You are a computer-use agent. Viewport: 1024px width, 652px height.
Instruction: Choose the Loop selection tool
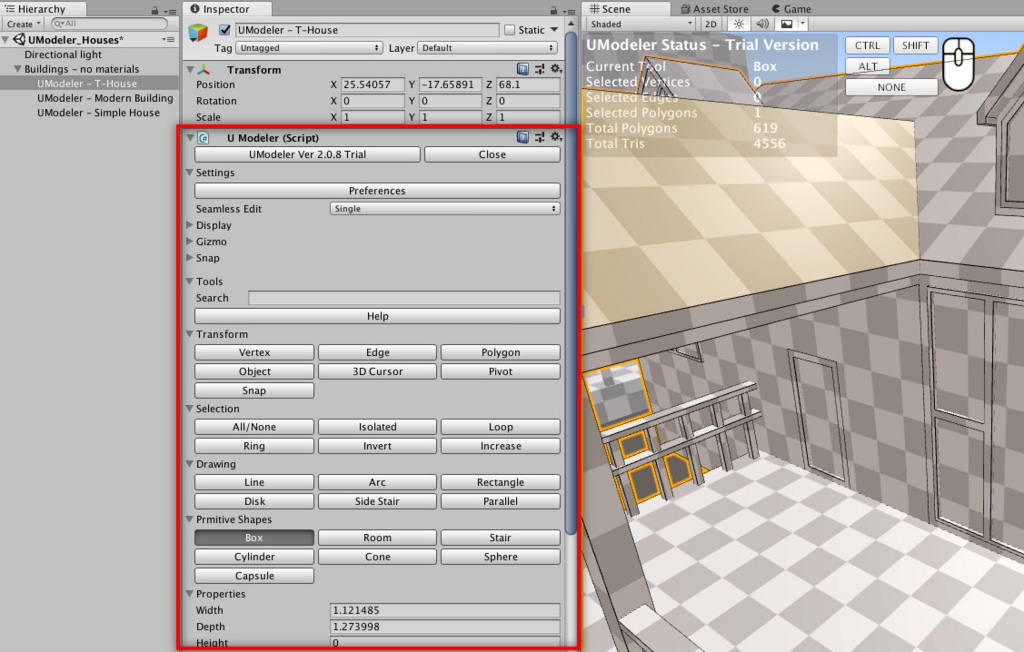click(x=500, y=427)
